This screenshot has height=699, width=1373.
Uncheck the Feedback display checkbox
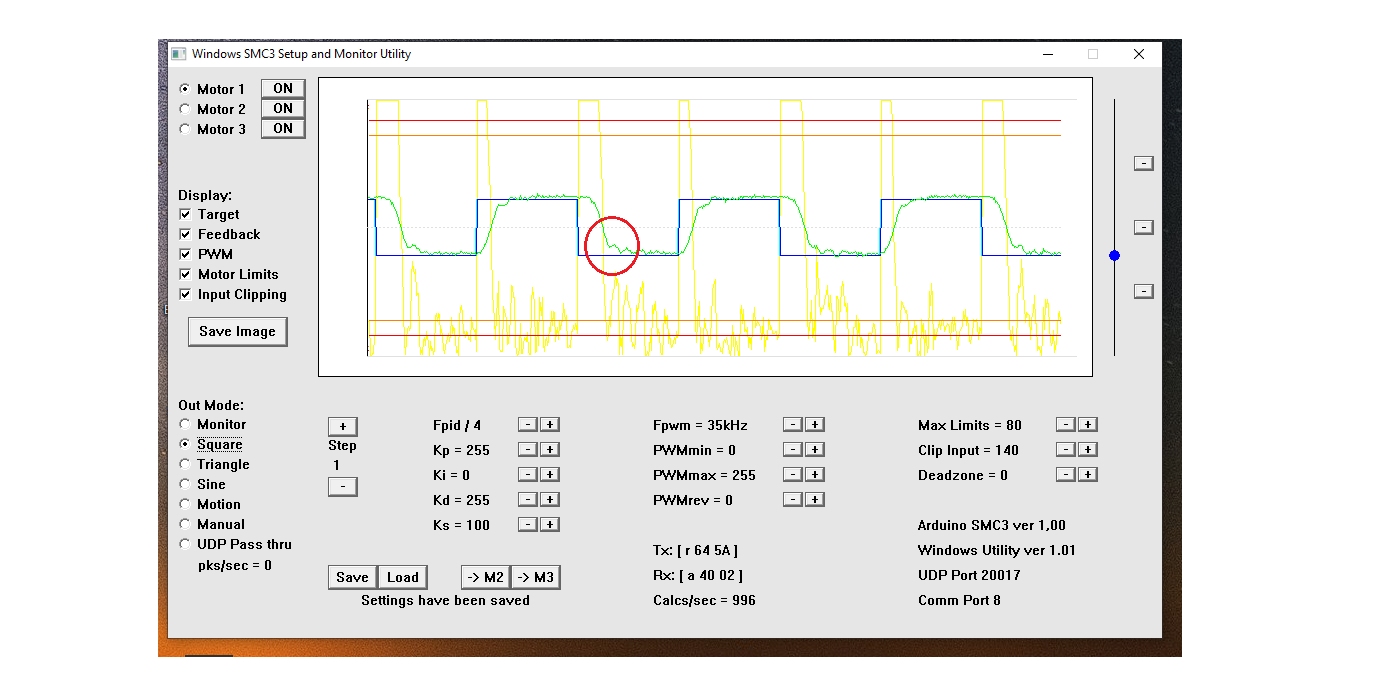coord(185,235)
